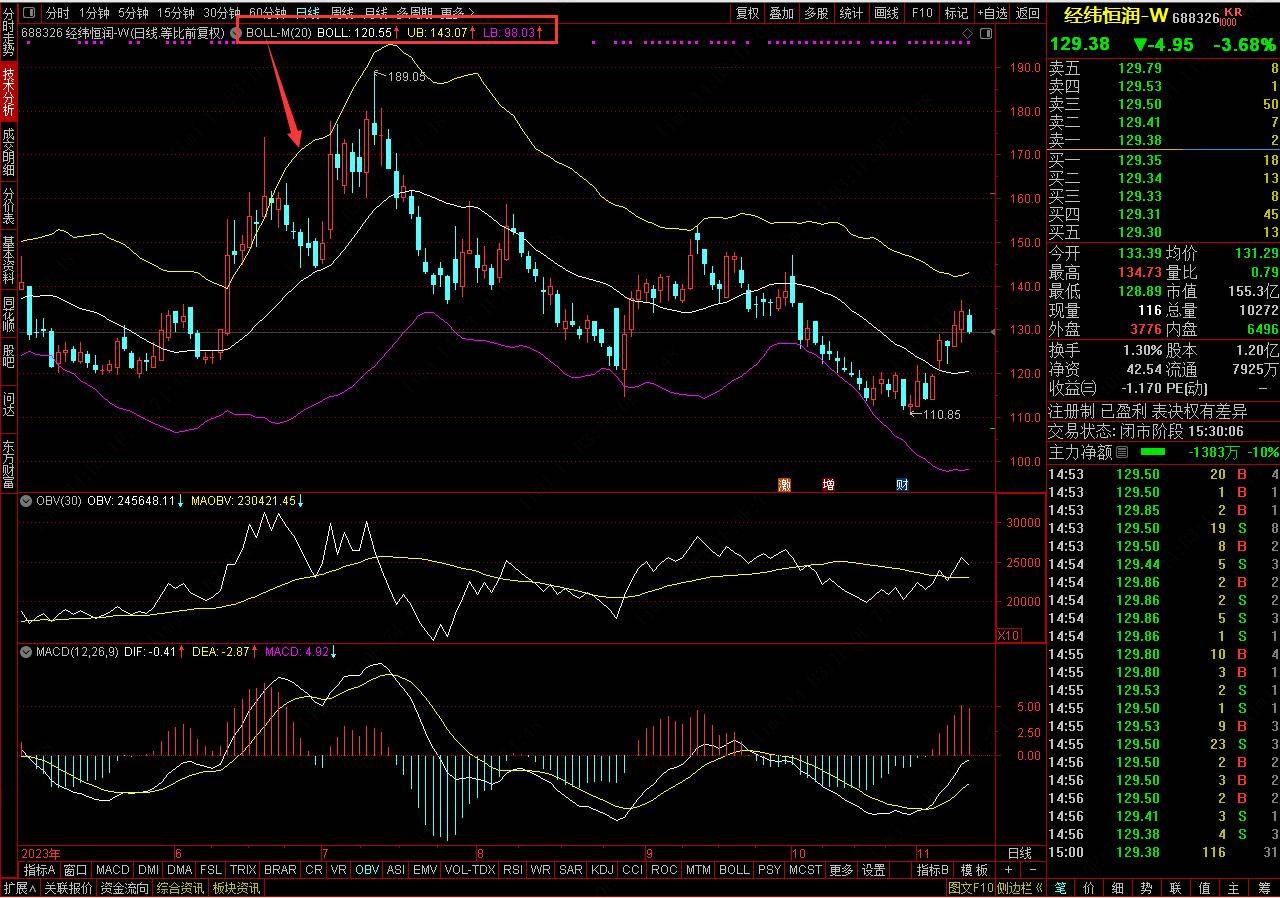Click the X10 scale label in OBV panel

(x=1009, y=635)
